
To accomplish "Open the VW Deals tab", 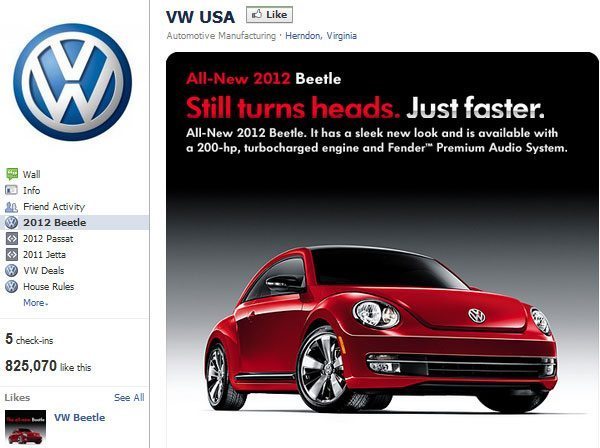I will 44,270.
